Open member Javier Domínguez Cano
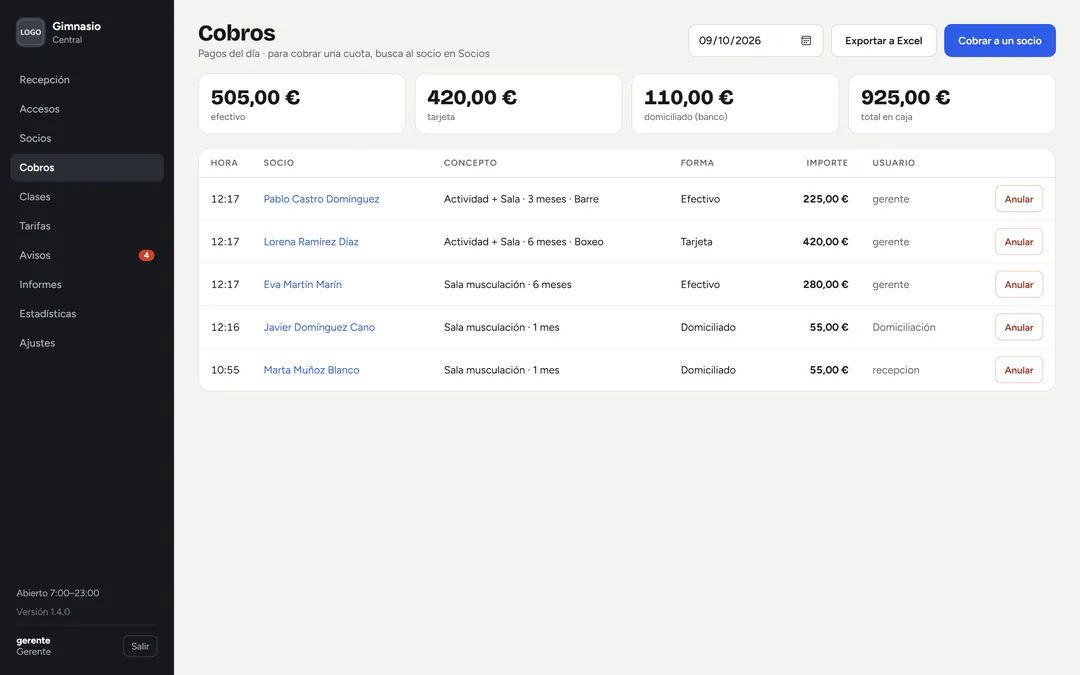 click(319, 327)
